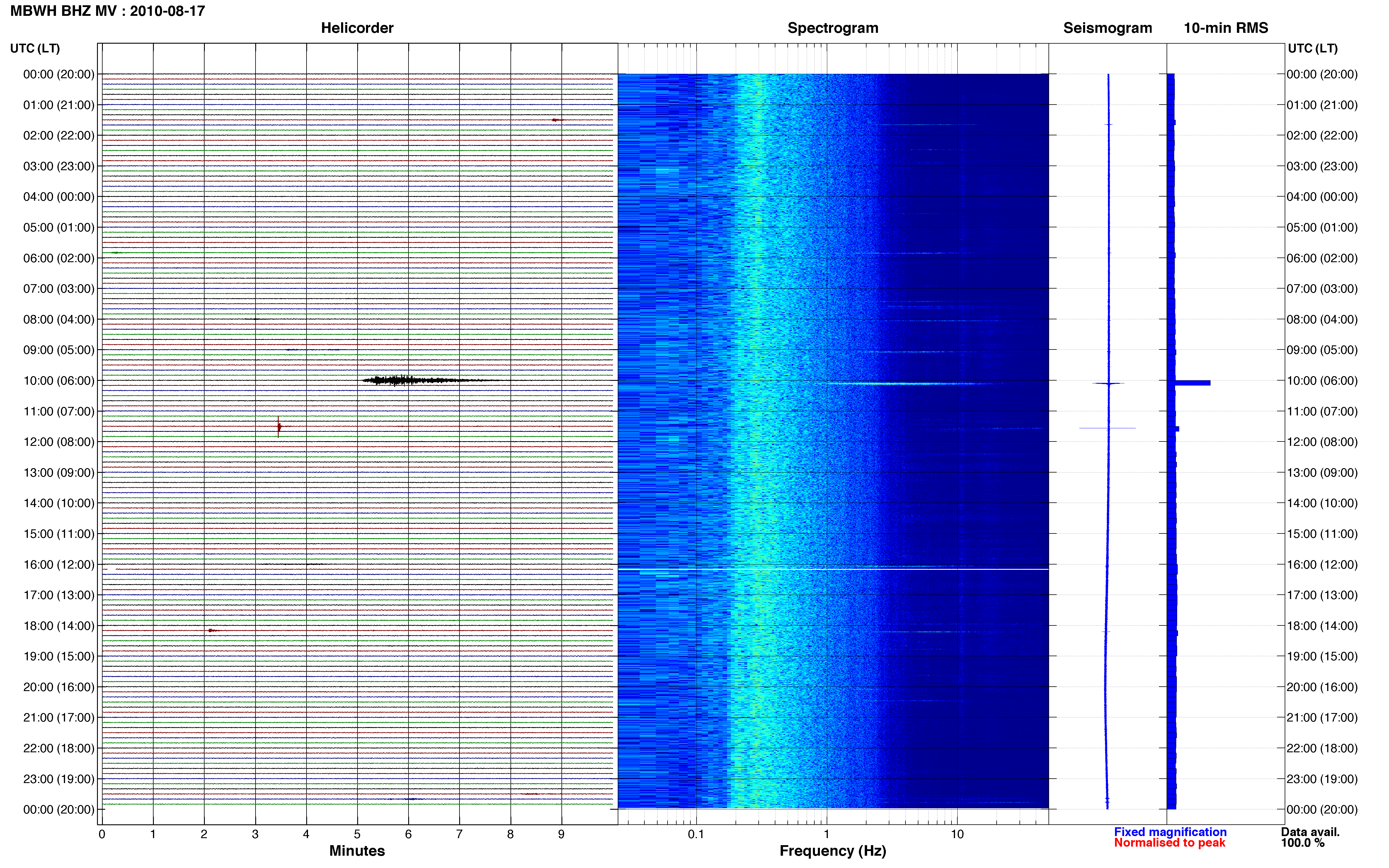Click the red 'Normalised to peak' legend text
The width and height of the screenshot is (1389, 868).
pyautogui.click(x=1170, y=843)
